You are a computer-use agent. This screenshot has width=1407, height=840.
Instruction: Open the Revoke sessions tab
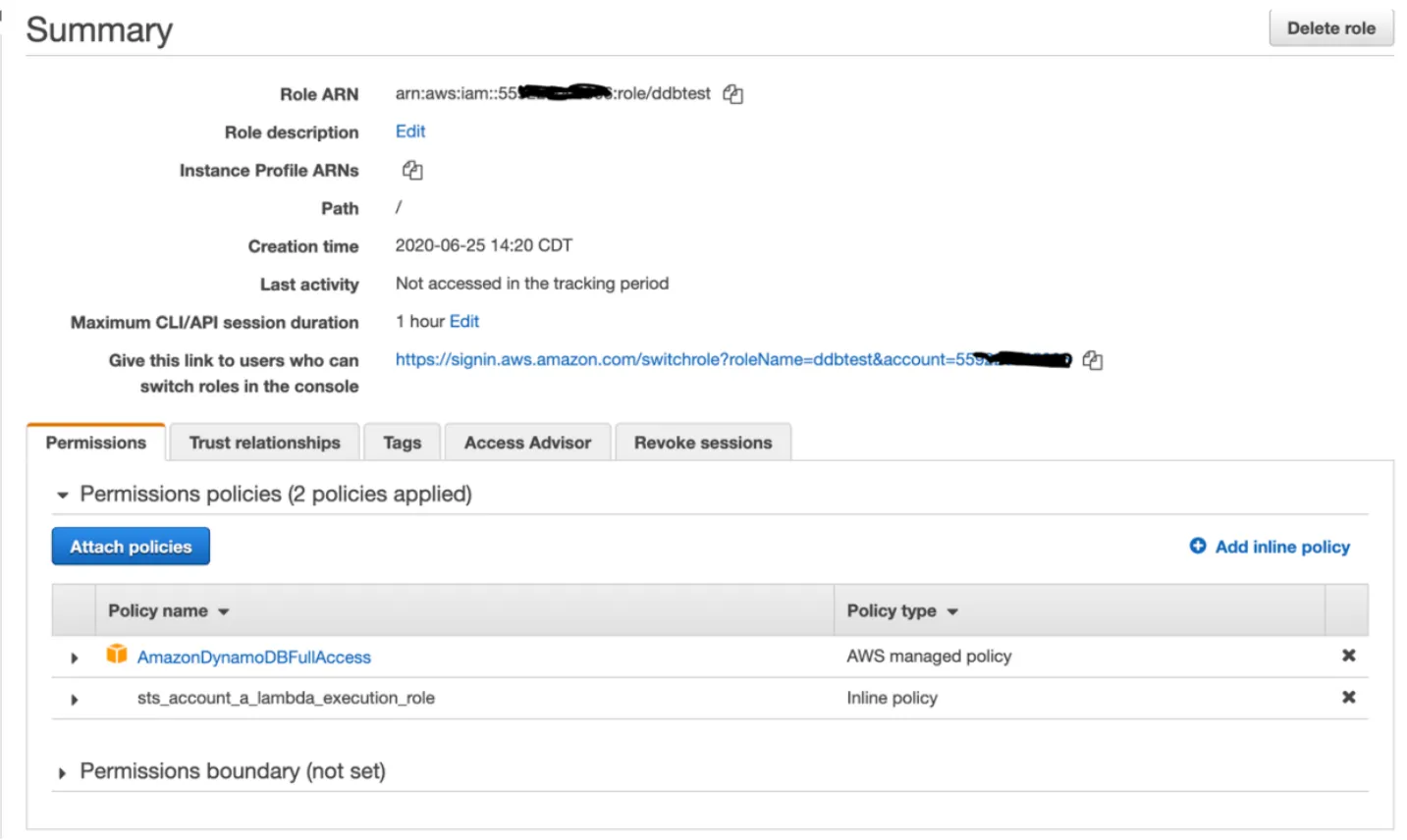pos(703,443)
